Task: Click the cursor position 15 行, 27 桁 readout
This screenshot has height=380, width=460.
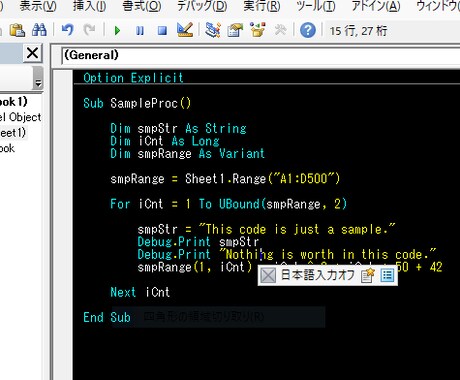Action: pos(358,31)
